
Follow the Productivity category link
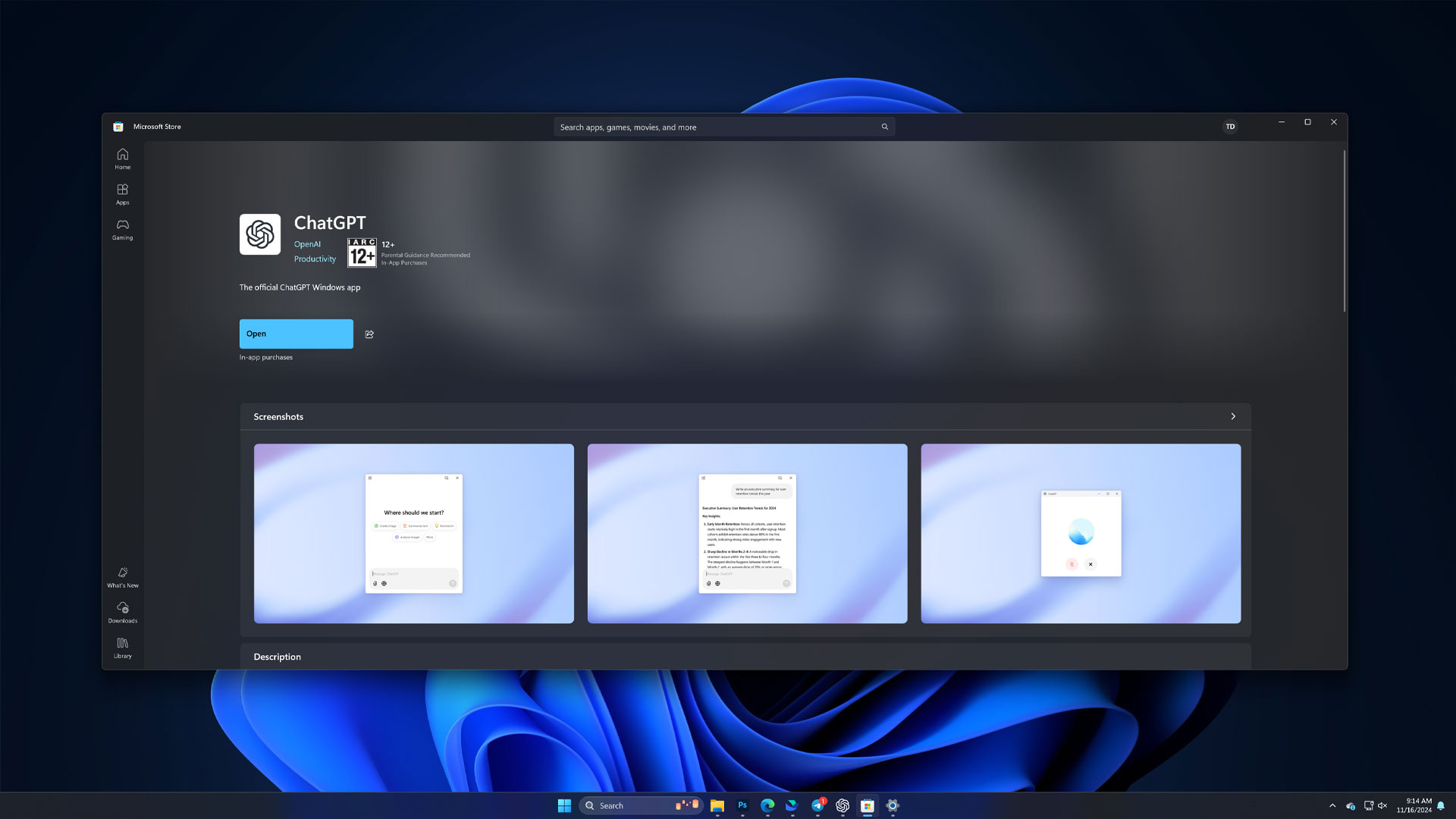tap(315, 259)
